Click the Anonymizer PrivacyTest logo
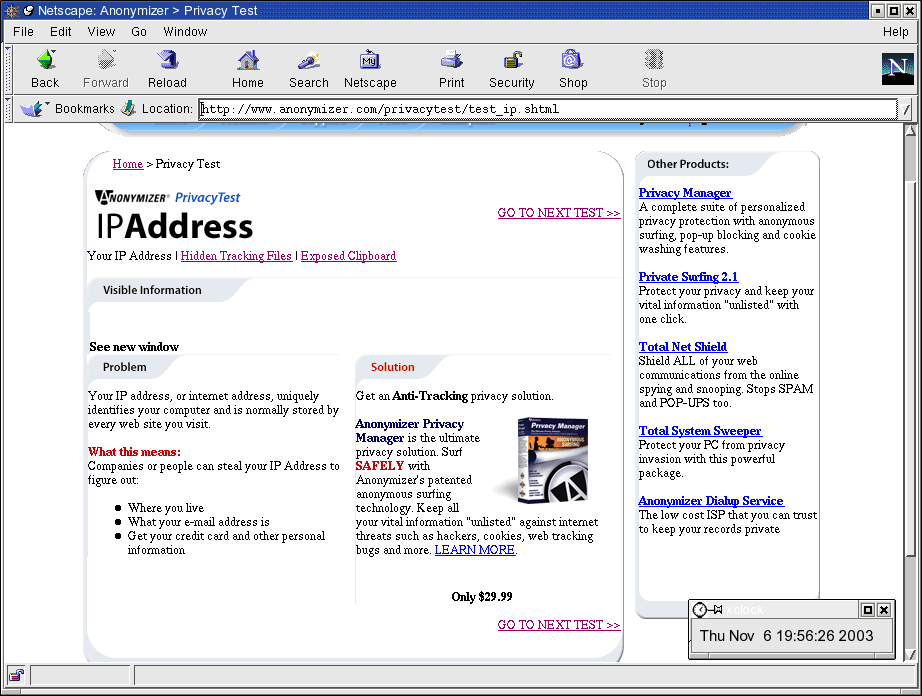922x696 pixels. [168, 198]
